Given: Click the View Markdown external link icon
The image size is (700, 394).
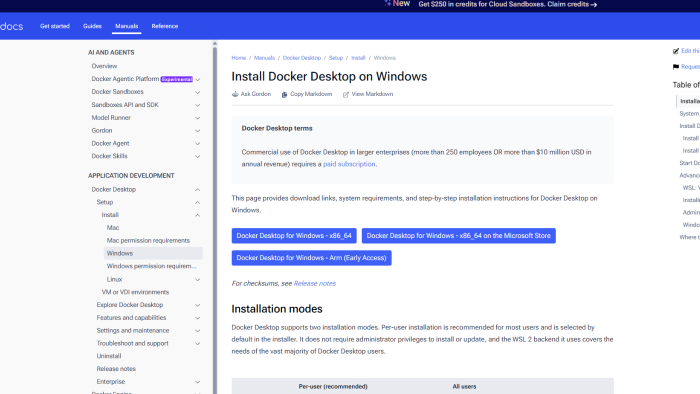Looking at the screenshot, I should pos(346,95).
